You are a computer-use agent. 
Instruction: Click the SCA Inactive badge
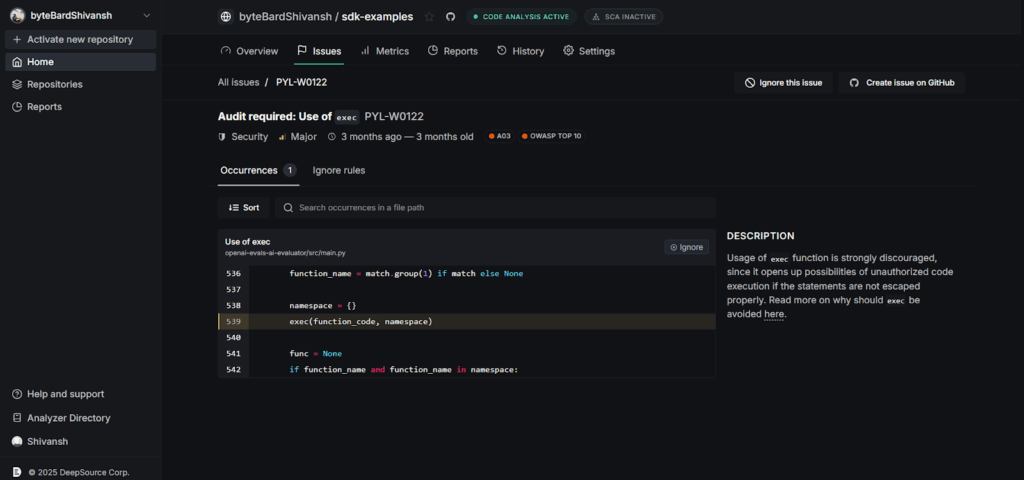(624, 16)
